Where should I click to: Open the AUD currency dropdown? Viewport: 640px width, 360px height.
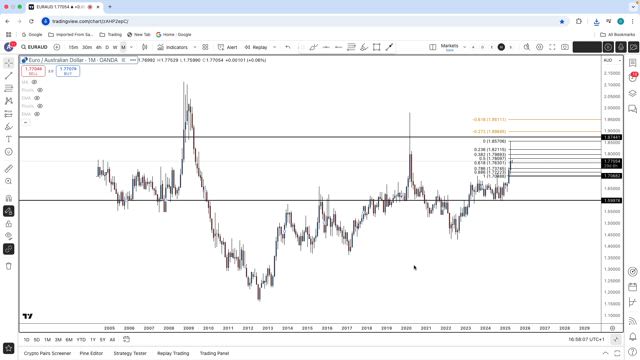point(612,60)
